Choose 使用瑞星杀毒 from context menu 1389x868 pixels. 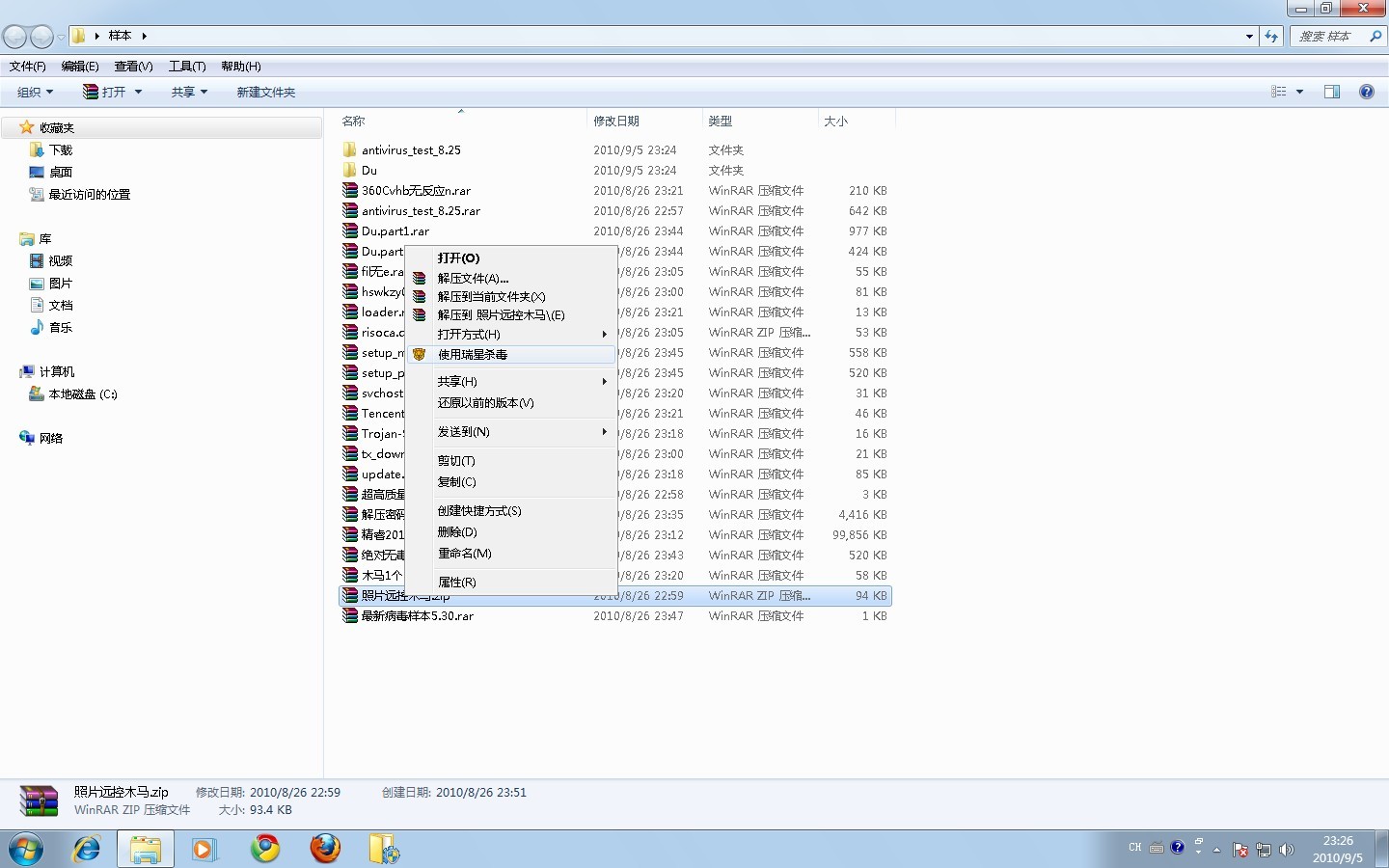pyautogui.click(x=511, y=355)
